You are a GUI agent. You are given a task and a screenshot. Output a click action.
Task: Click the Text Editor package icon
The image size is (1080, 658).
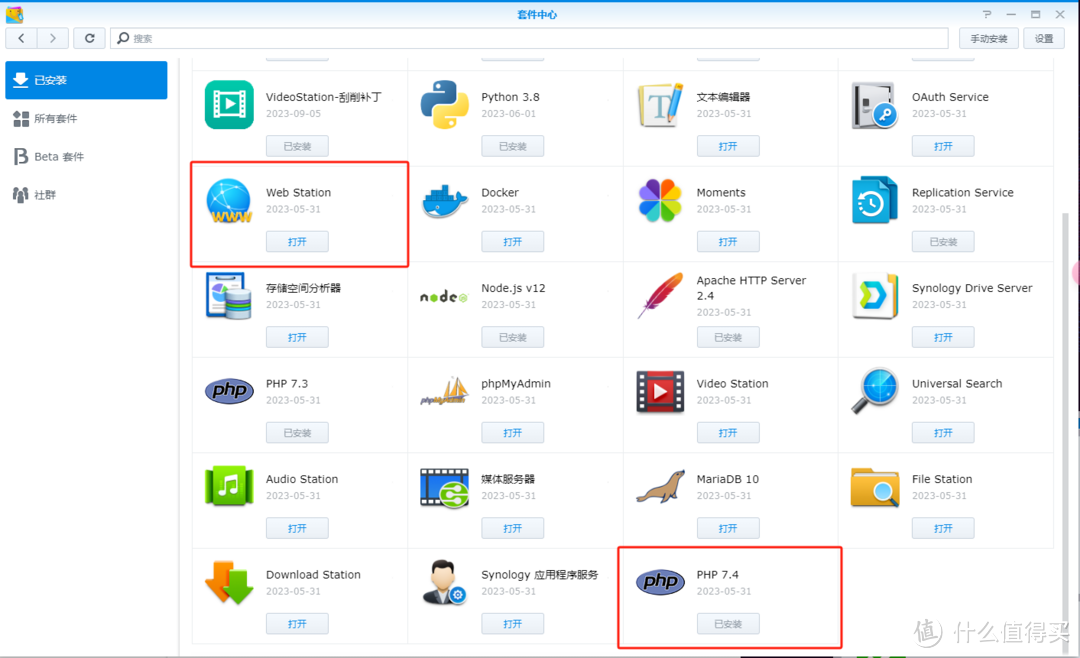pyautogui.click(x=661, y=105)
